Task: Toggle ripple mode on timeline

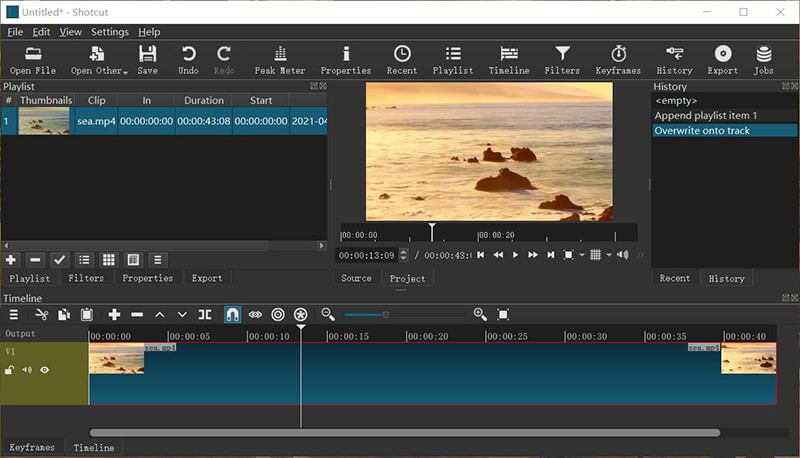Action: (278, 315)
